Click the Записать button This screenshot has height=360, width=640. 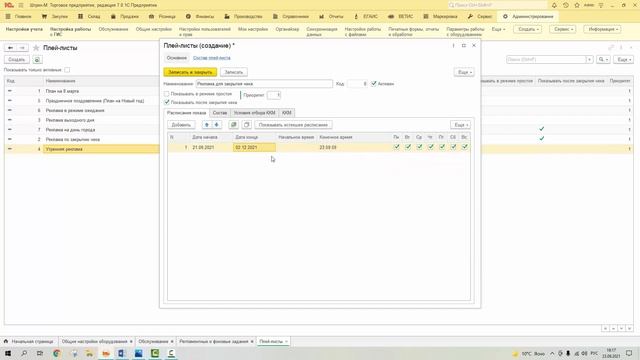pos(233,72)
